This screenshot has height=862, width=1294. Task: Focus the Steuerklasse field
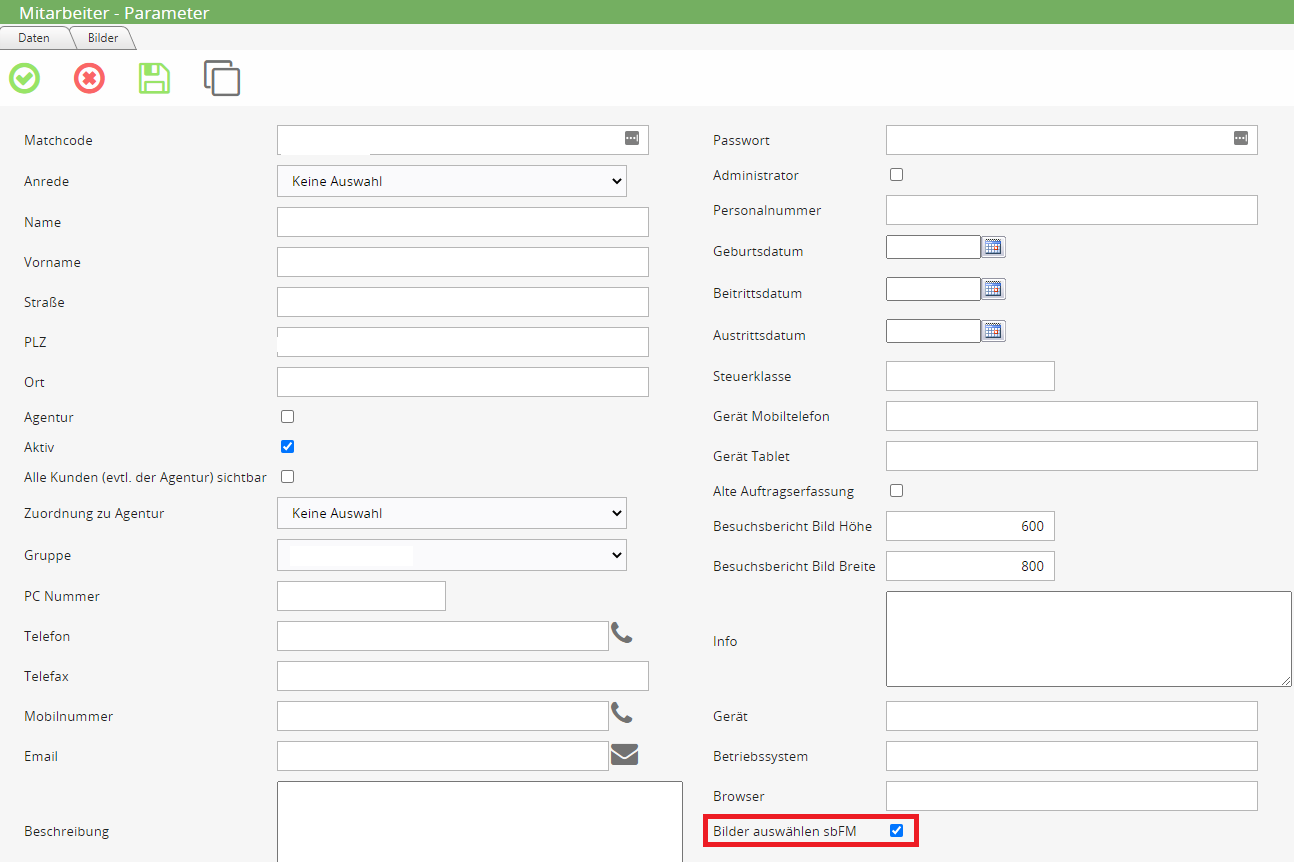point(970,376)
